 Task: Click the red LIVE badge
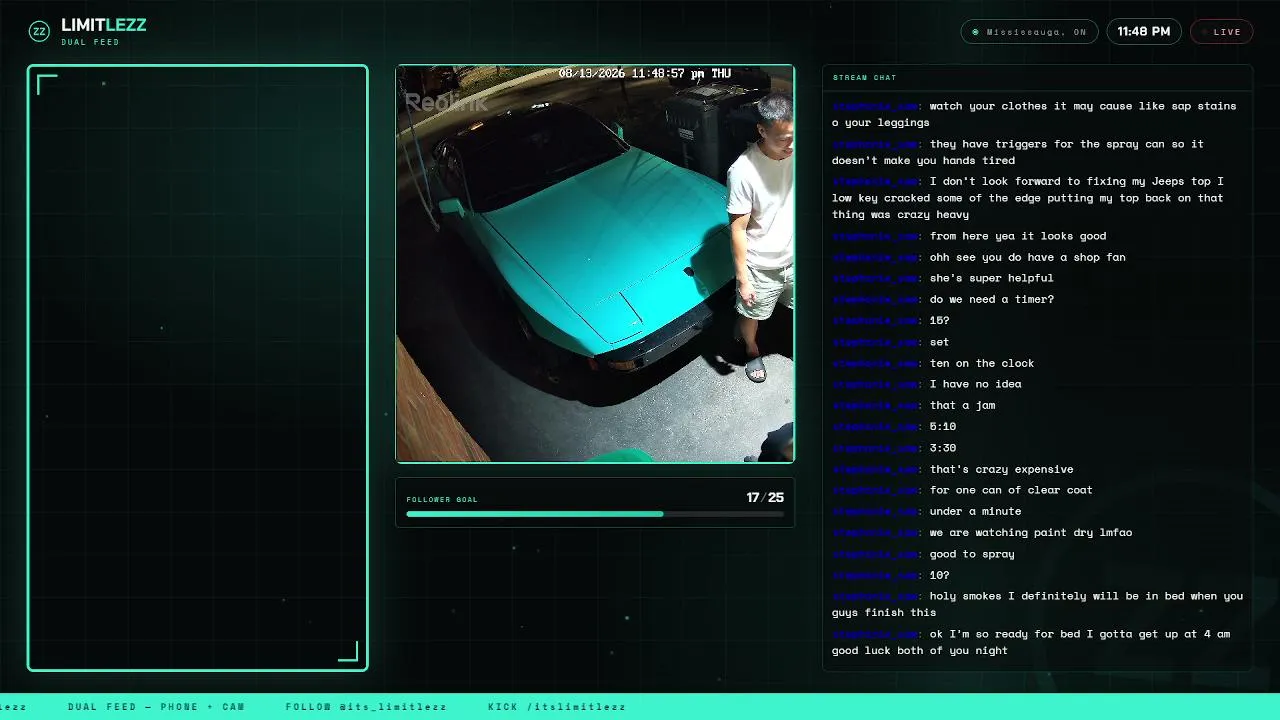coord(1221,32)
